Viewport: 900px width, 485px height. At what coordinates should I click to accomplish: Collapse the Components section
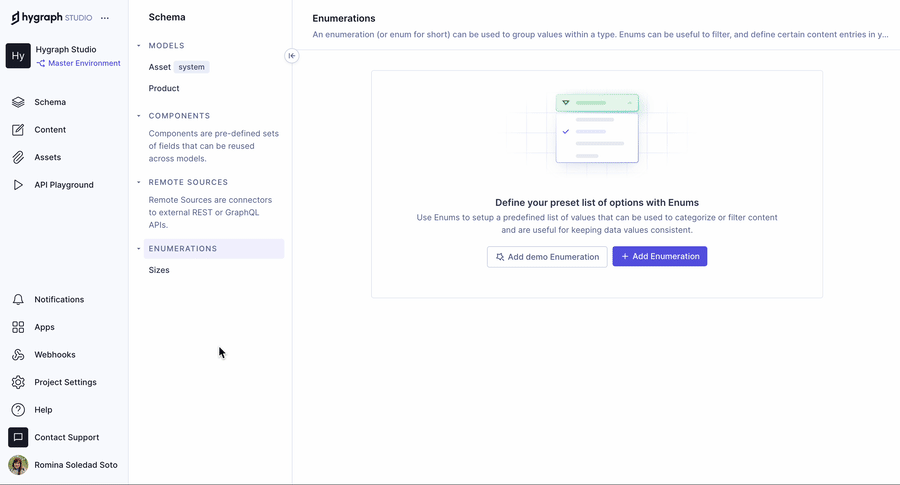139,116
